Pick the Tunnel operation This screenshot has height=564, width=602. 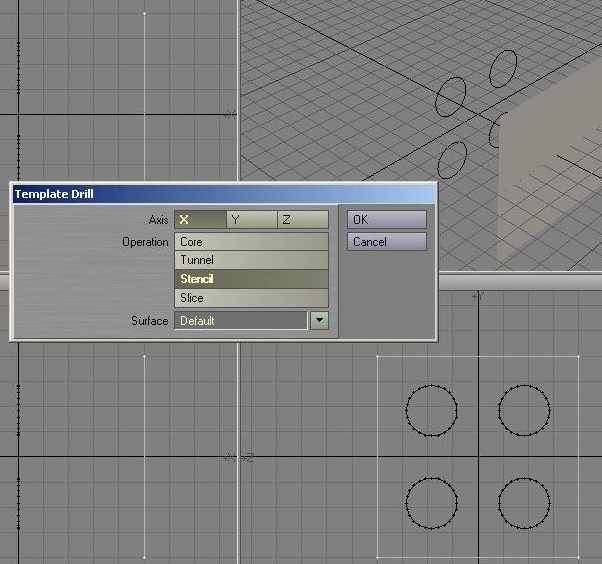tap(251, 260)
